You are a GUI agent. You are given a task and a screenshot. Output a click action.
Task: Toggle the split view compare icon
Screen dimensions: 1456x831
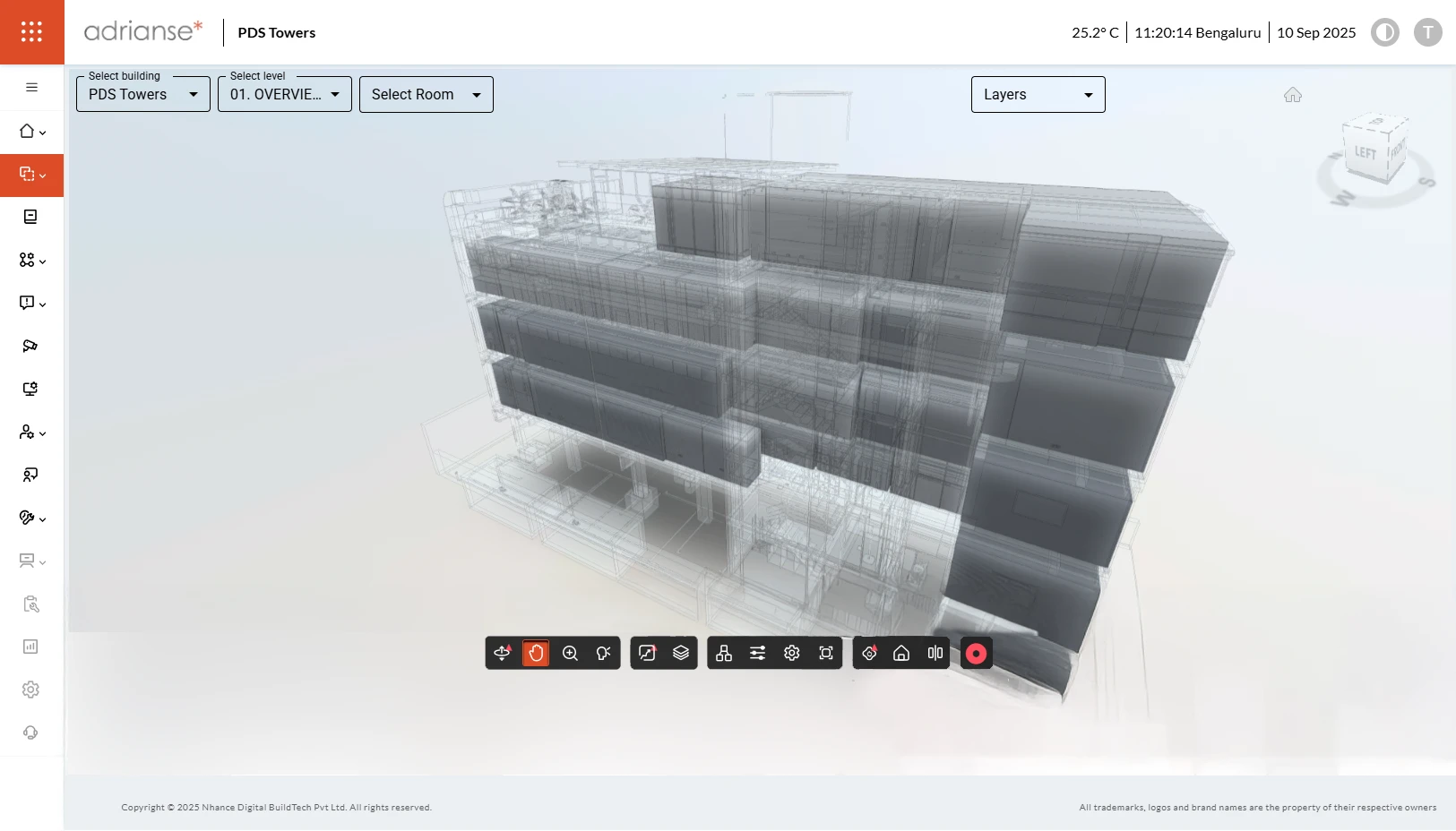click(935, 653)
